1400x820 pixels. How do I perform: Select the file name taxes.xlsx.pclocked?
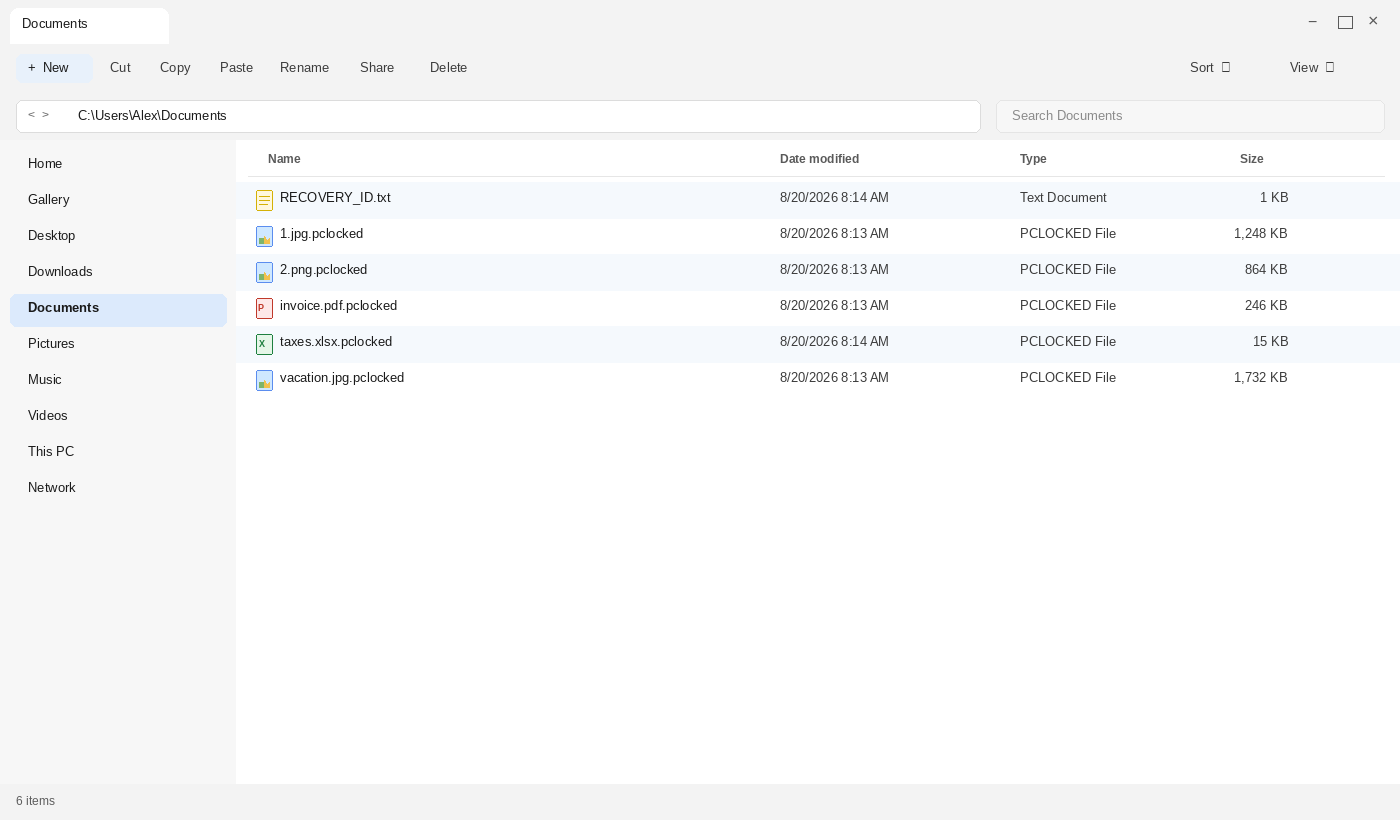336,342
